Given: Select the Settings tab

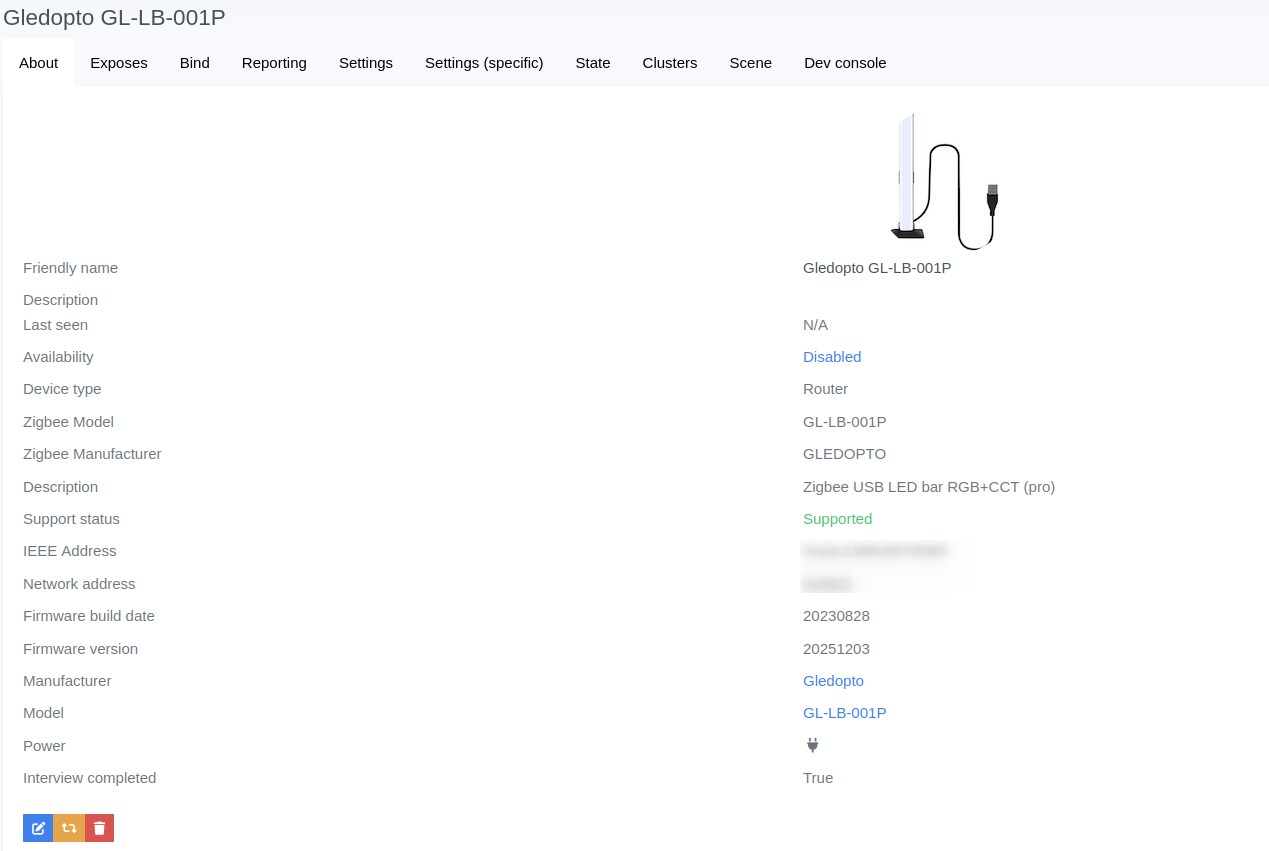Looking at the screenshot, I should pos(366,63).
